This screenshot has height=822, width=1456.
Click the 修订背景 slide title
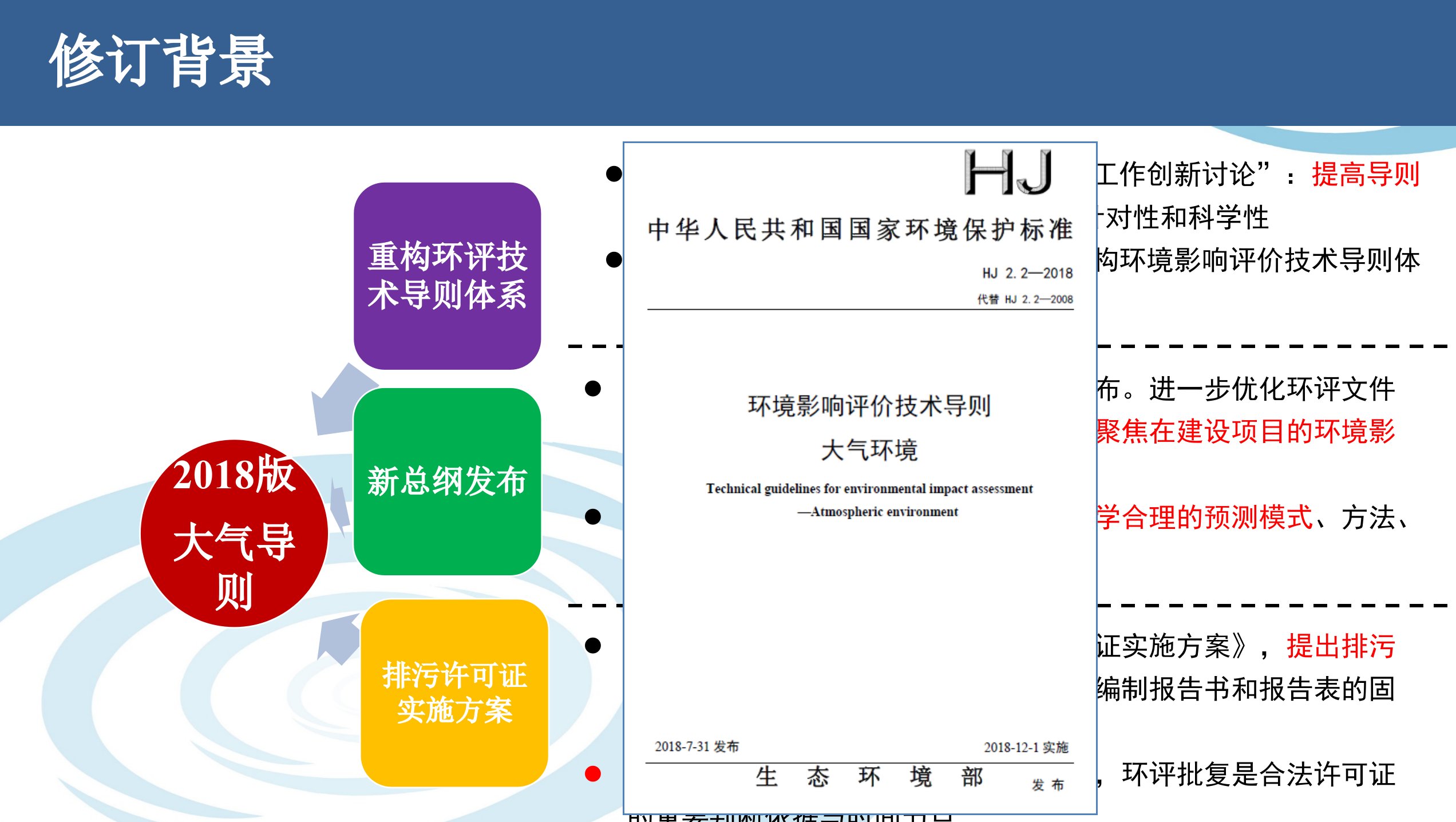coord(161,61)
